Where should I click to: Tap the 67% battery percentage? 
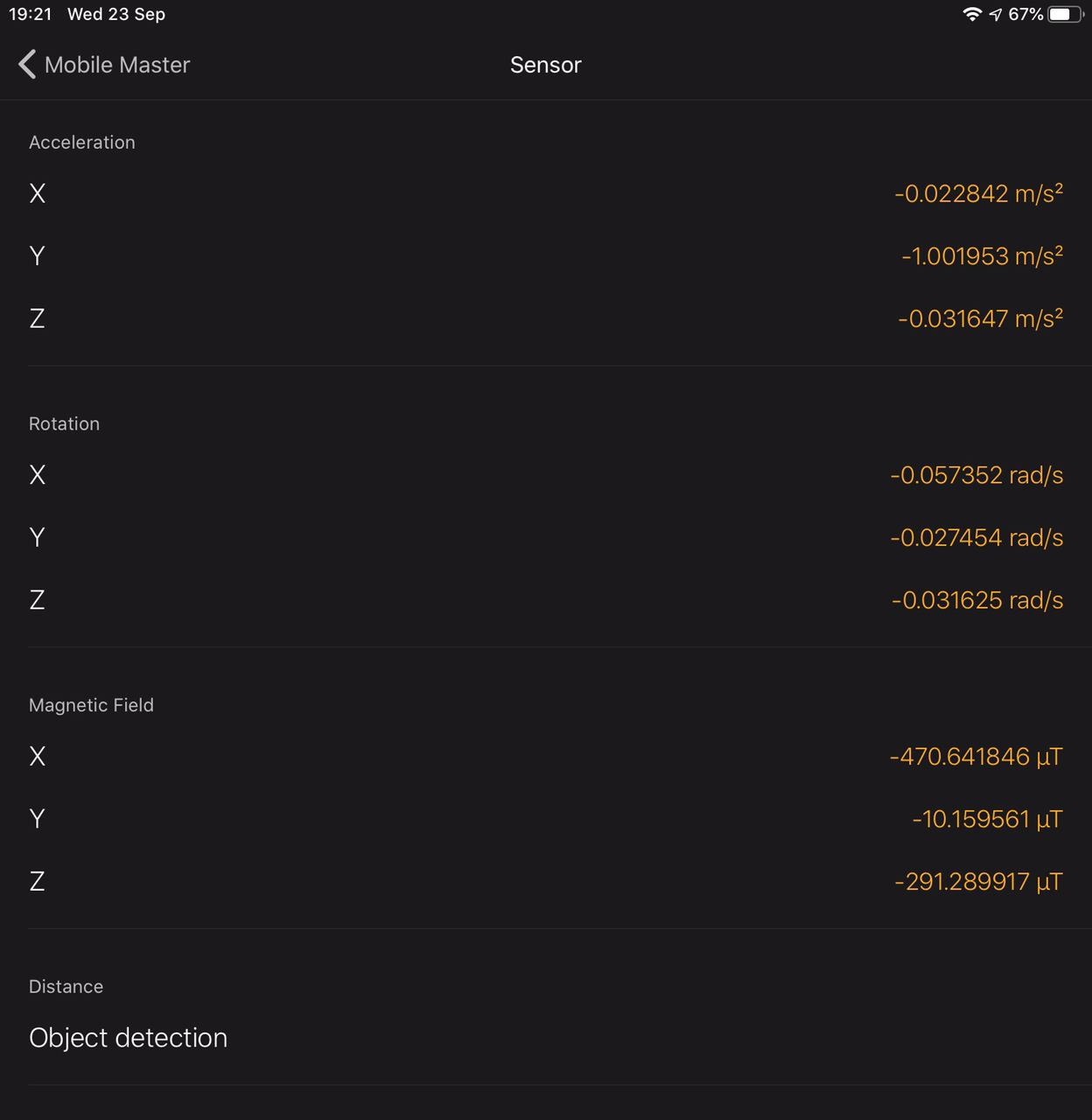(x=1025, y=14)
